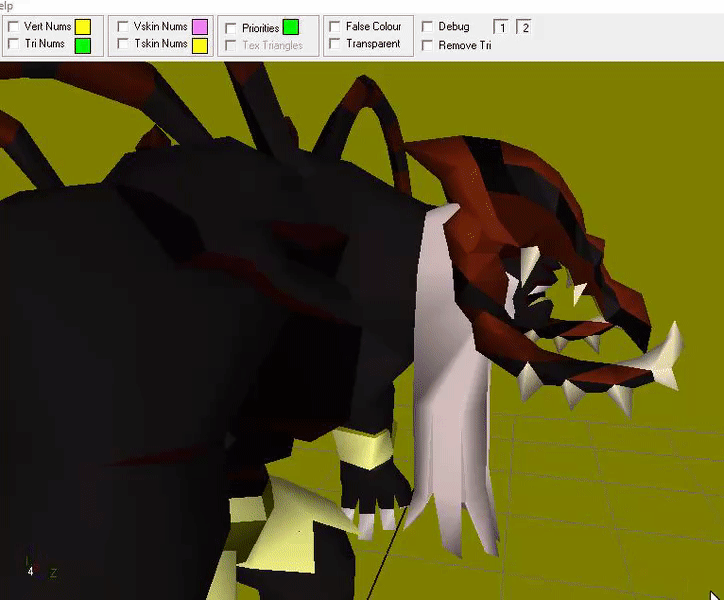Enable the Tri Nums checkbox
The width and height of the screenshot is (724, 600).
tap(13, 43)
